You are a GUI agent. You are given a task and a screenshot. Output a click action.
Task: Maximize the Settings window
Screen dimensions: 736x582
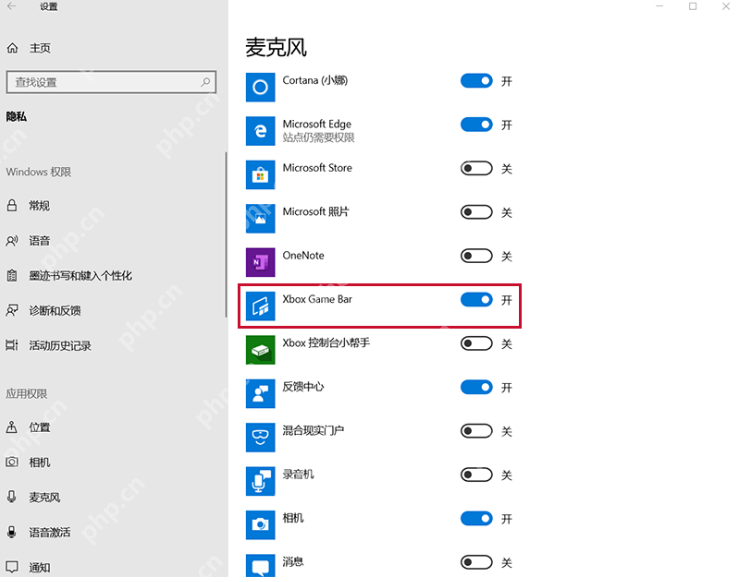pyautogui.click(x=692, y=6)
